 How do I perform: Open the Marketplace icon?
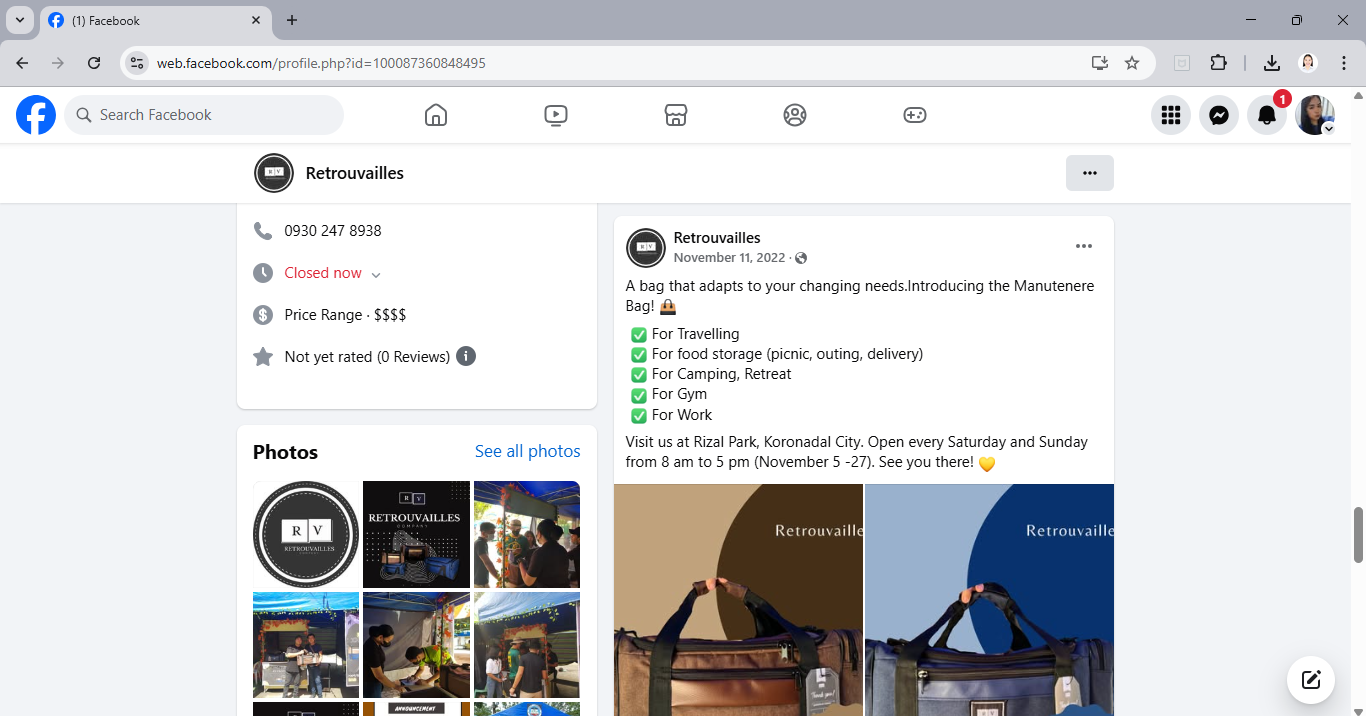[x=676, y=115]
